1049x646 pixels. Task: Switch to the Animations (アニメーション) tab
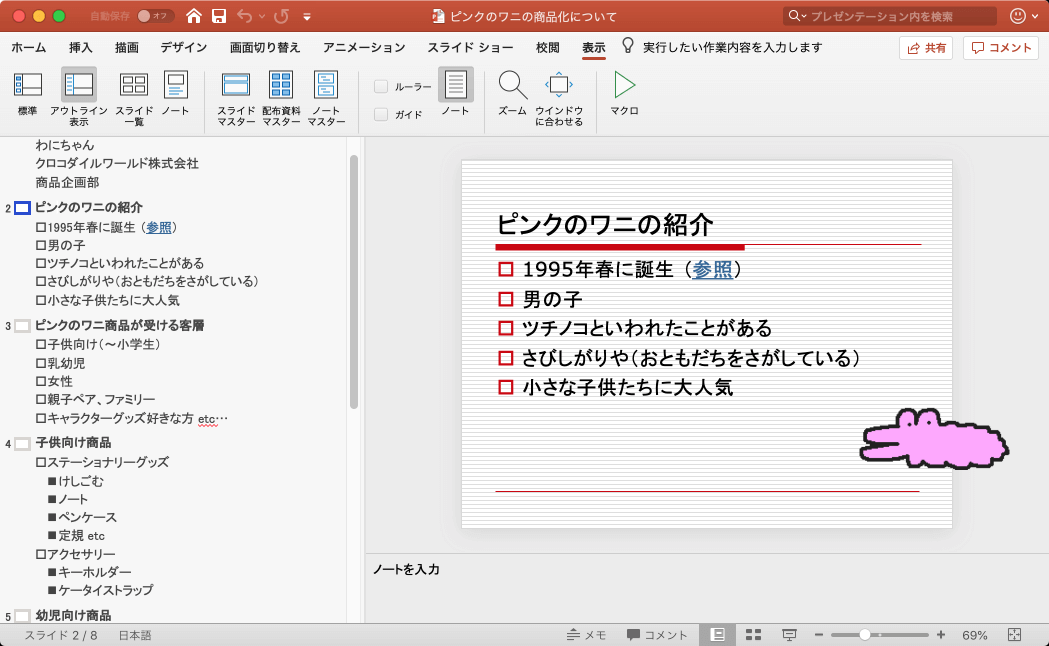coord(364,47)
